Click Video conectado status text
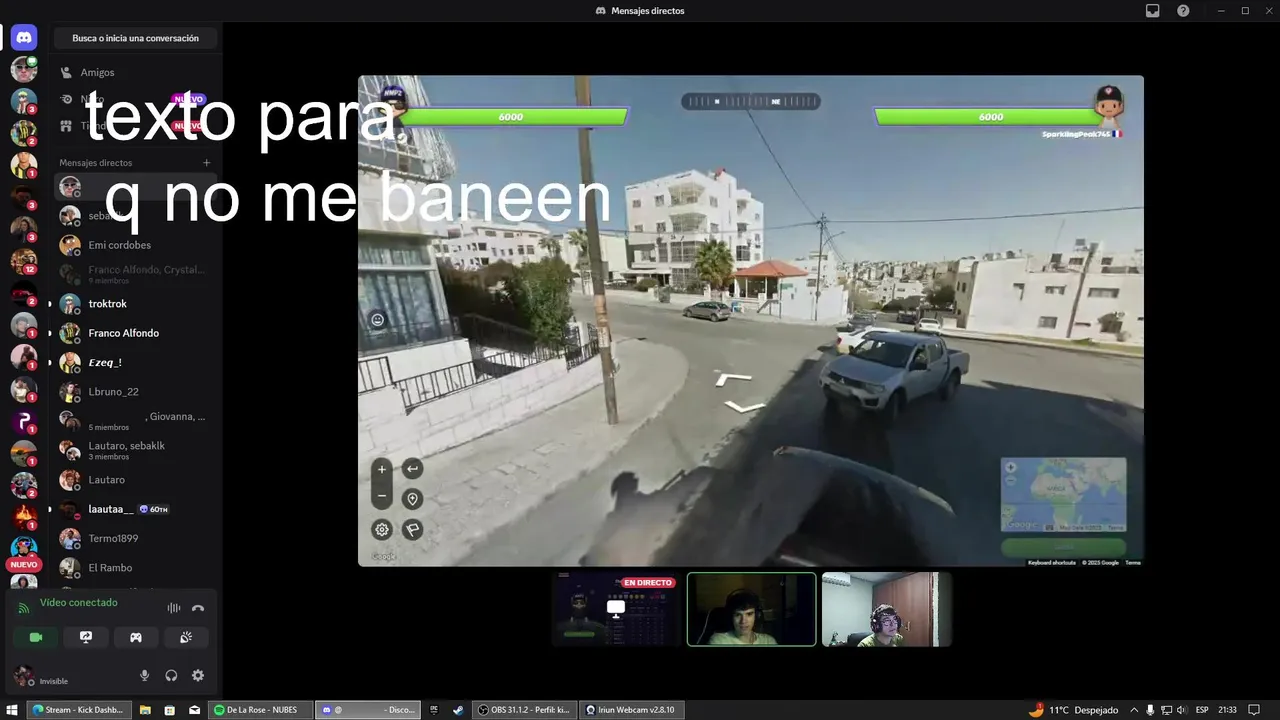1280x720 pixels. coord(79,603)
